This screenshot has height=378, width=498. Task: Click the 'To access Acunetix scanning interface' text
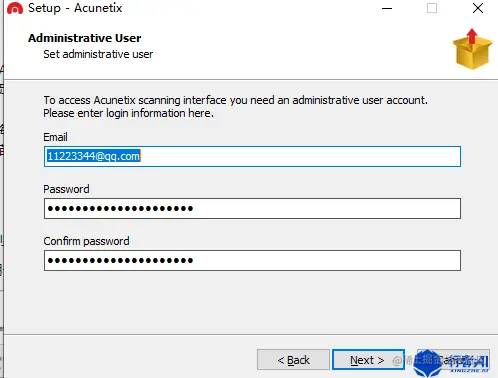(x=235, y=100)
